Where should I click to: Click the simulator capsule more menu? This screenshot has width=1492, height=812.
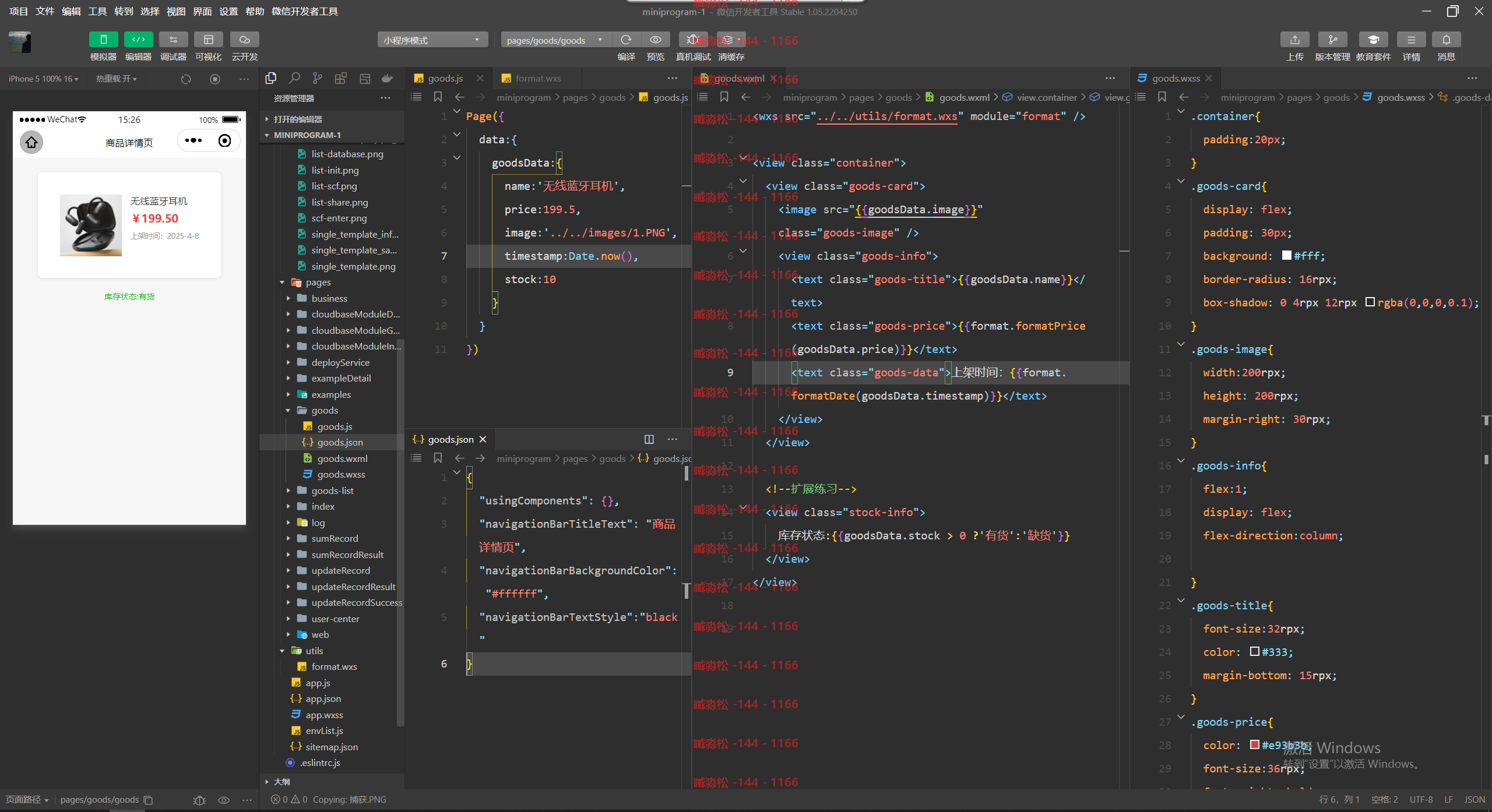tap(193, 140)
